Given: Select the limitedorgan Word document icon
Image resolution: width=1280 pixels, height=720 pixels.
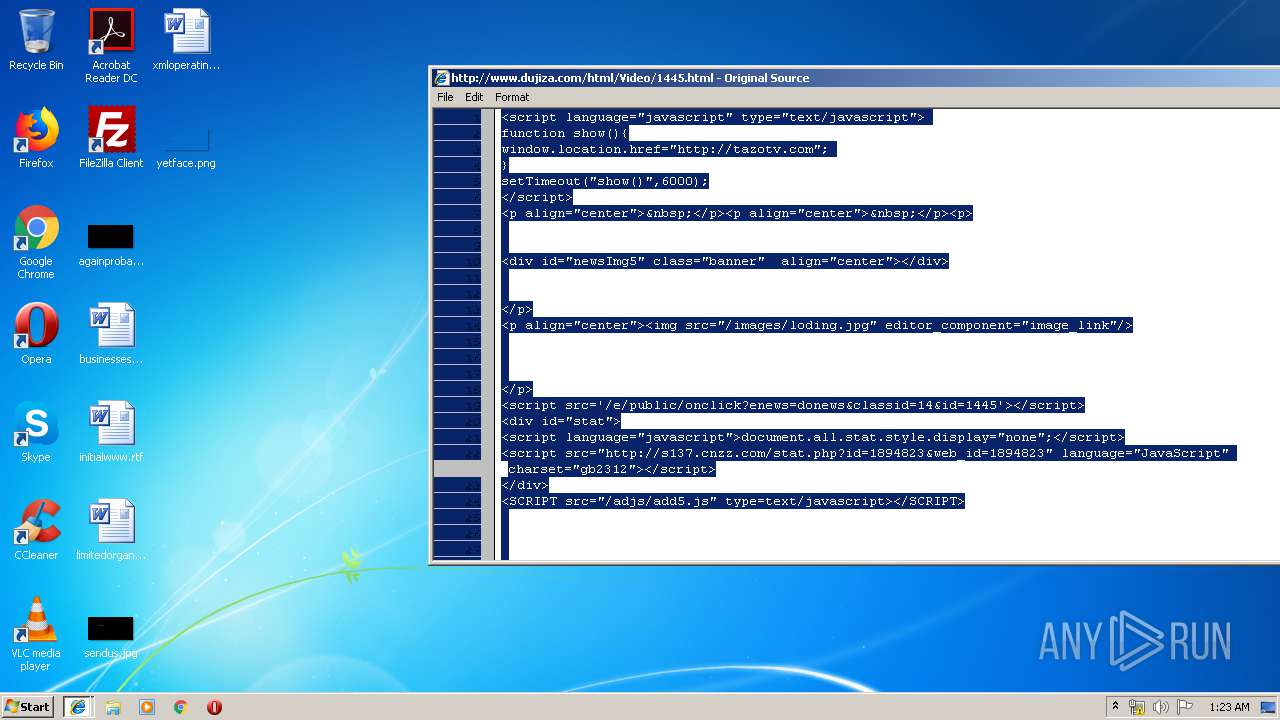Looking at the screenshot, I should pos(111,530).
